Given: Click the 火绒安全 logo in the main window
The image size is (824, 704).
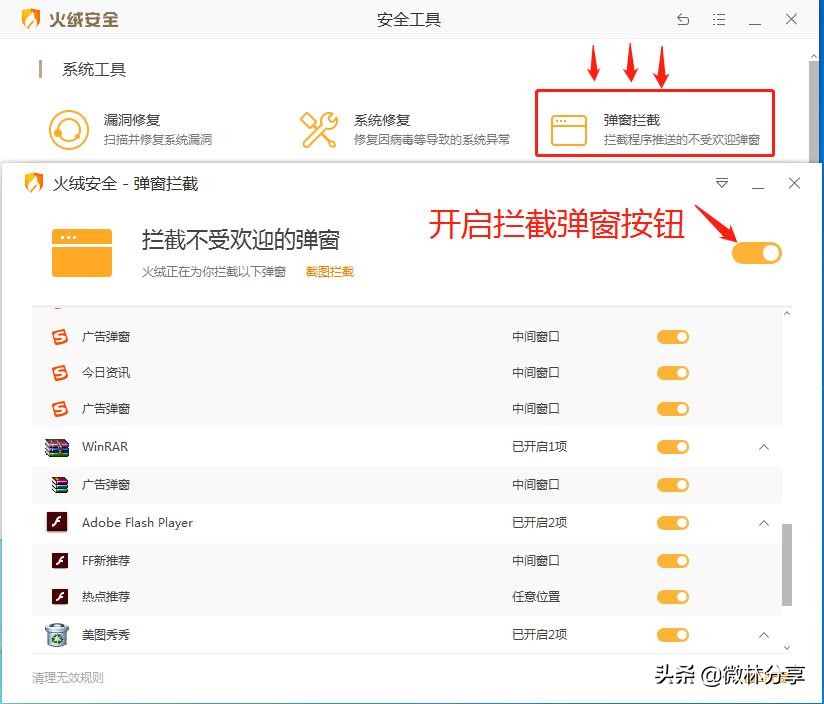Looking at the screenshot, I should click(x=30, y=19).
